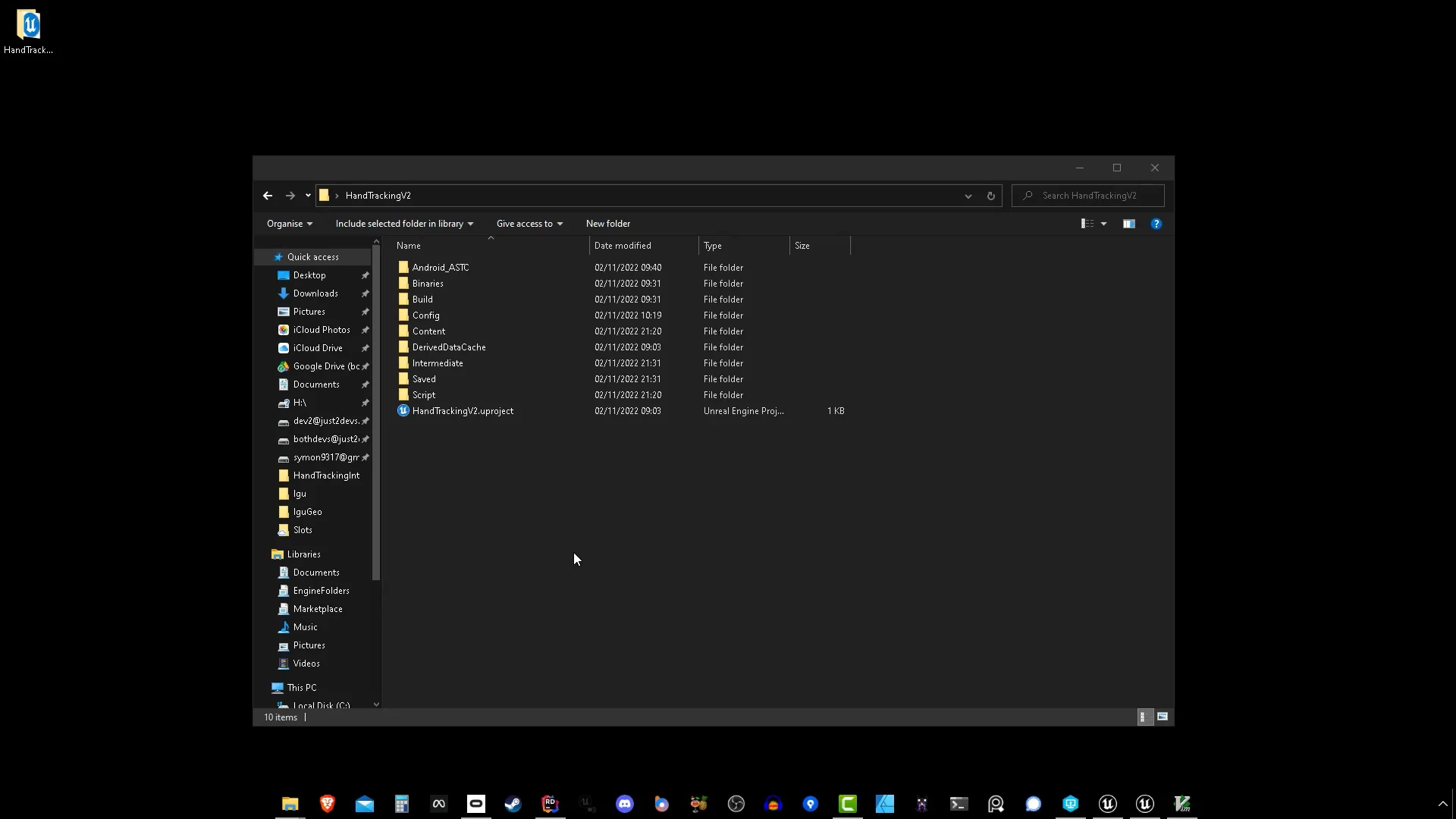Open the Give access to menu

(x=529, y=224)
